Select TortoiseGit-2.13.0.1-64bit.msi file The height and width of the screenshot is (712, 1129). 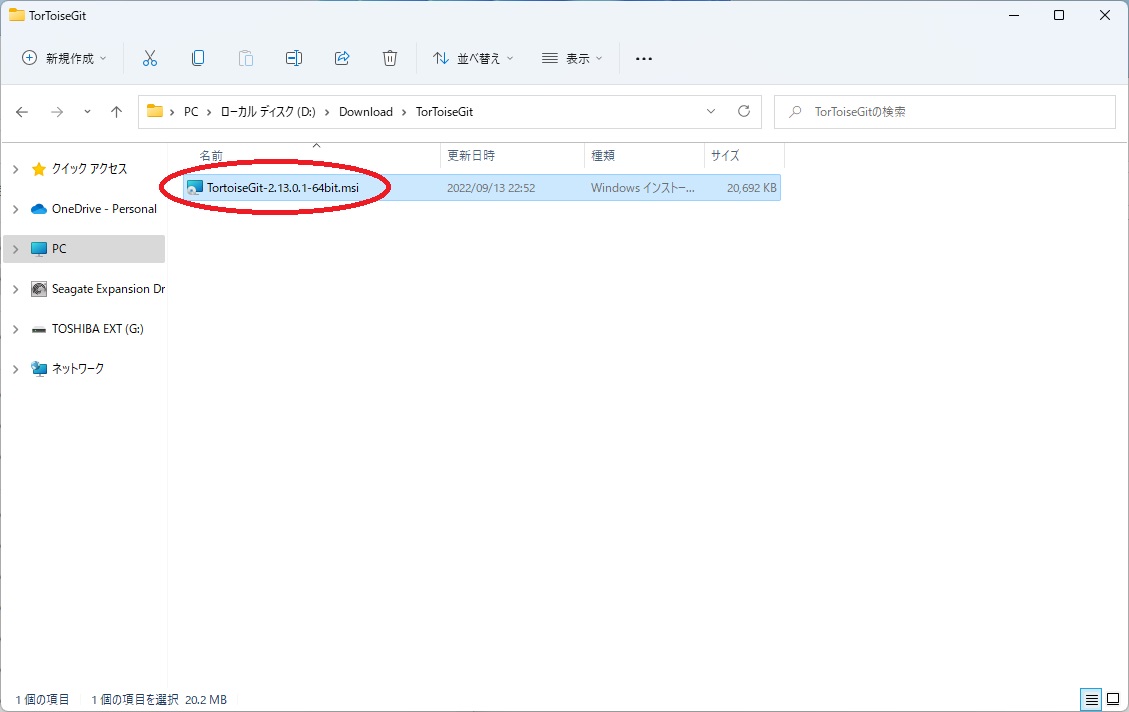(283, 188)
